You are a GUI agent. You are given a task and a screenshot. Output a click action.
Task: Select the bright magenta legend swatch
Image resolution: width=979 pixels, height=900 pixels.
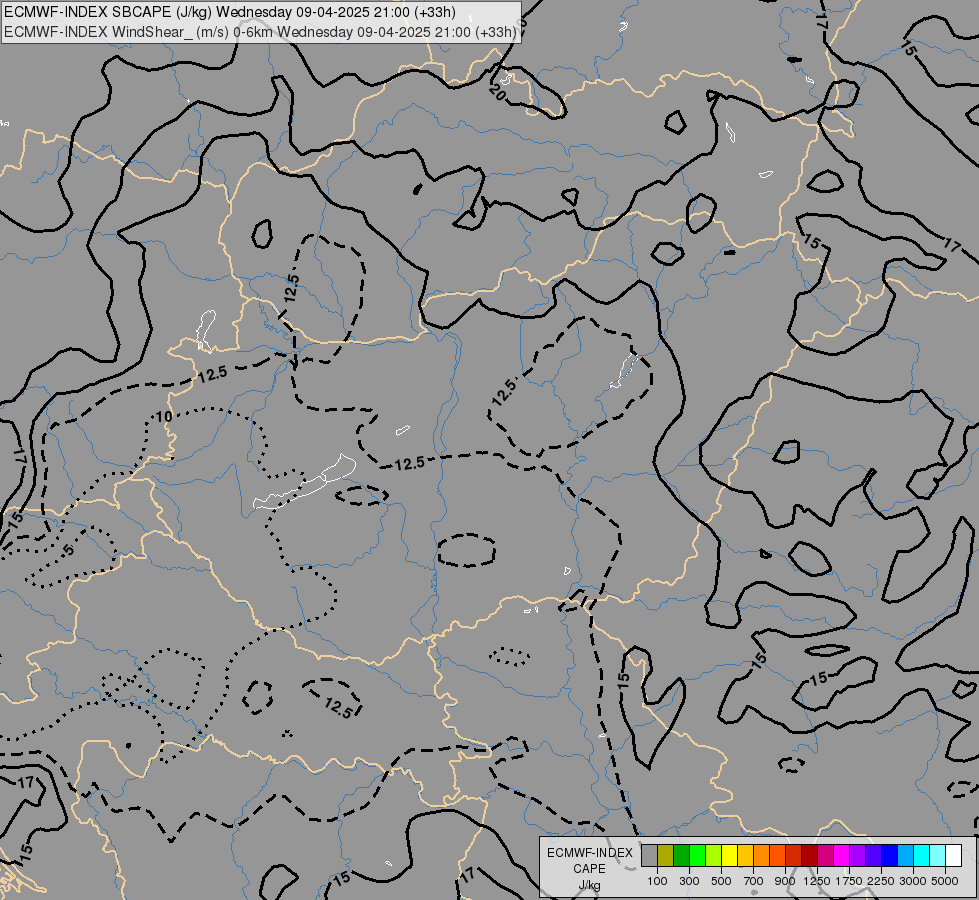841,856
